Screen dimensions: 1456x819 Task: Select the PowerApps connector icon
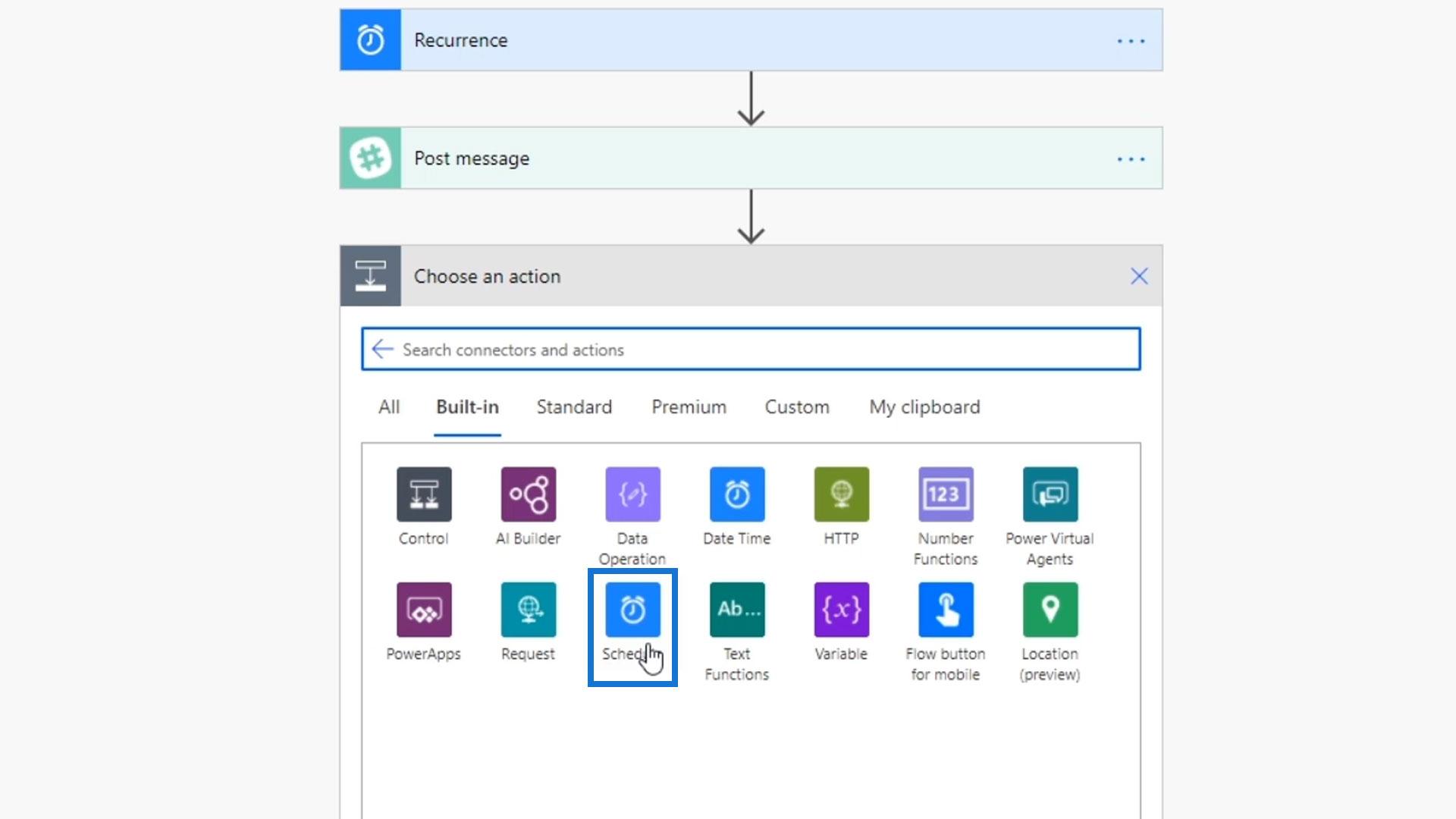[x=424, y=610]
